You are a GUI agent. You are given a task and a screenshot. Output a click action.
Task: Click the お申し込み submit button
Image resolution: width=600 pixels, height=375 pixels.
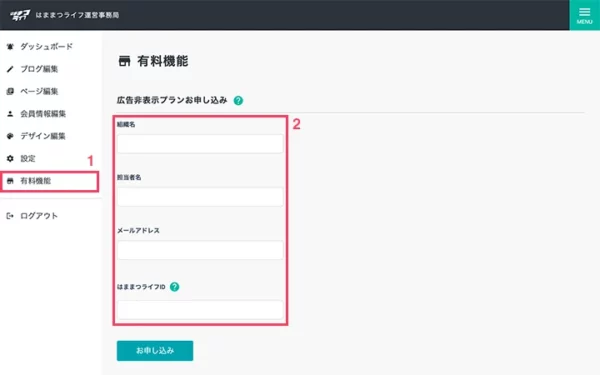pos(155,351)
